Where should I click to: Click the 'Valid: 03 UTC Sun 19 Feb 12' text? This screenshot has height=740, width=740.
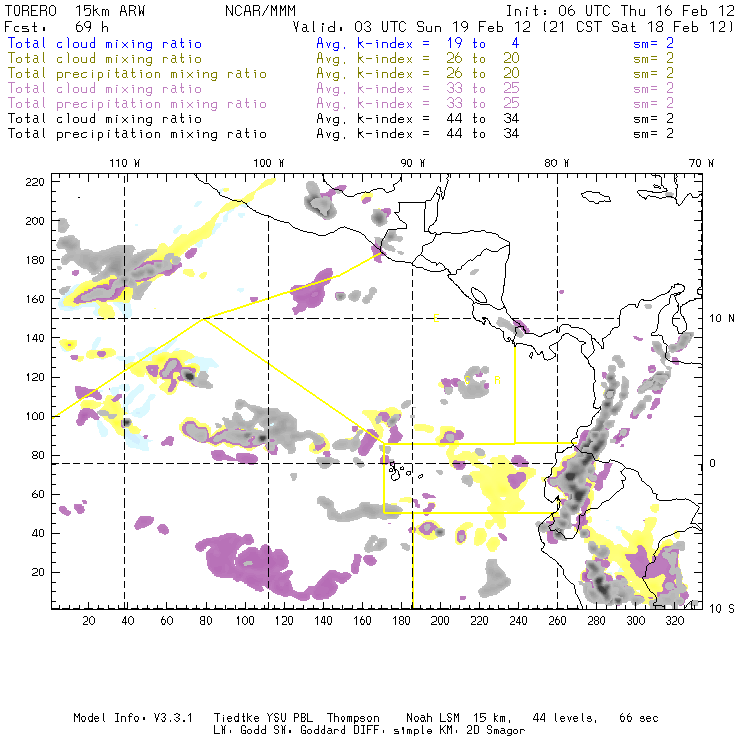412,27
